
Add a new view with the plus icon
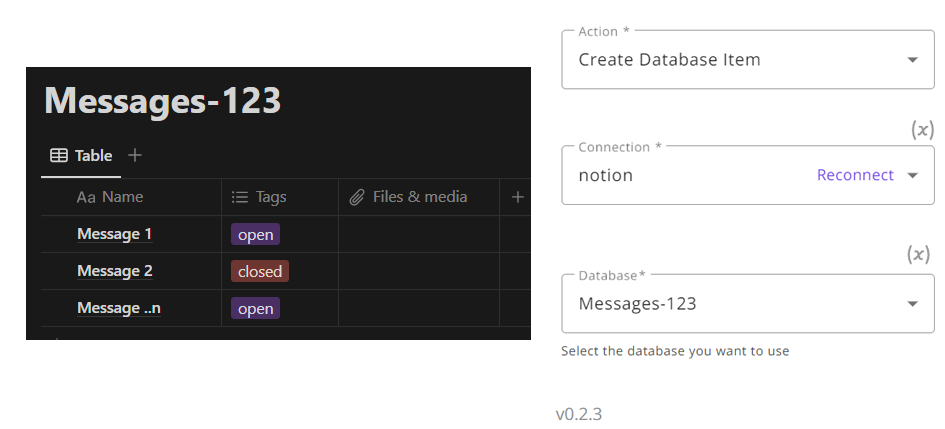pyautogui.click(x=135, y=155)
